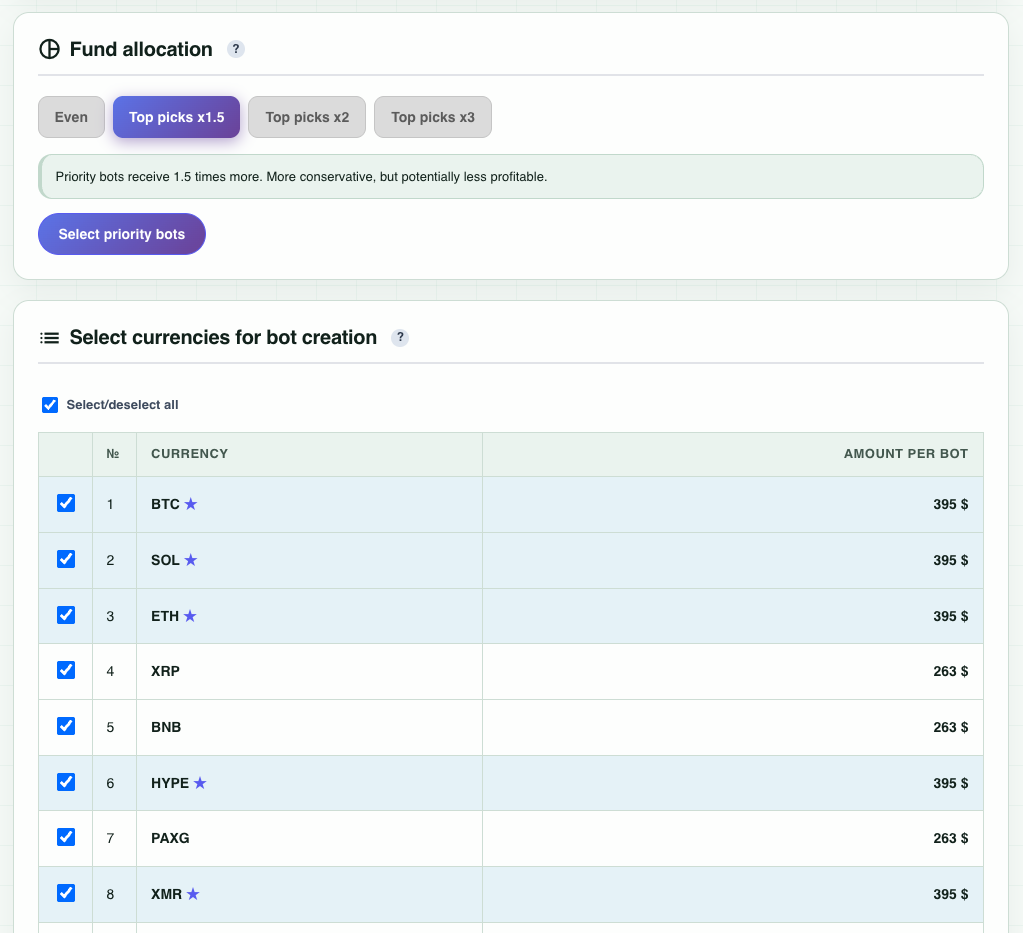Click the 263 $ amount in XRP row
The width and height of the screenshot is (1023, 933).
(951, 671)
